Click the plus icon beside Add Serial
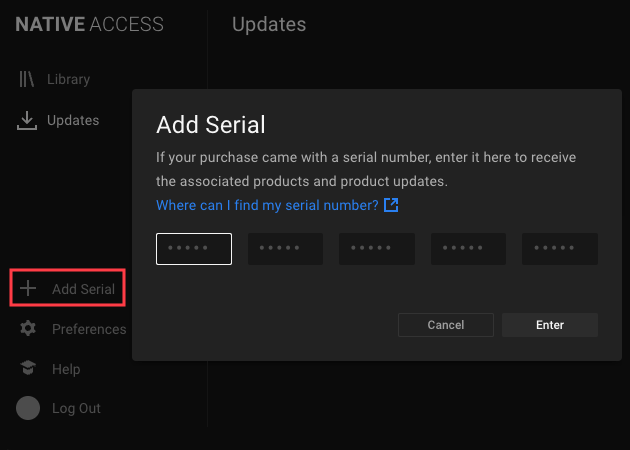The image size is (630, 450). (28, 288)
